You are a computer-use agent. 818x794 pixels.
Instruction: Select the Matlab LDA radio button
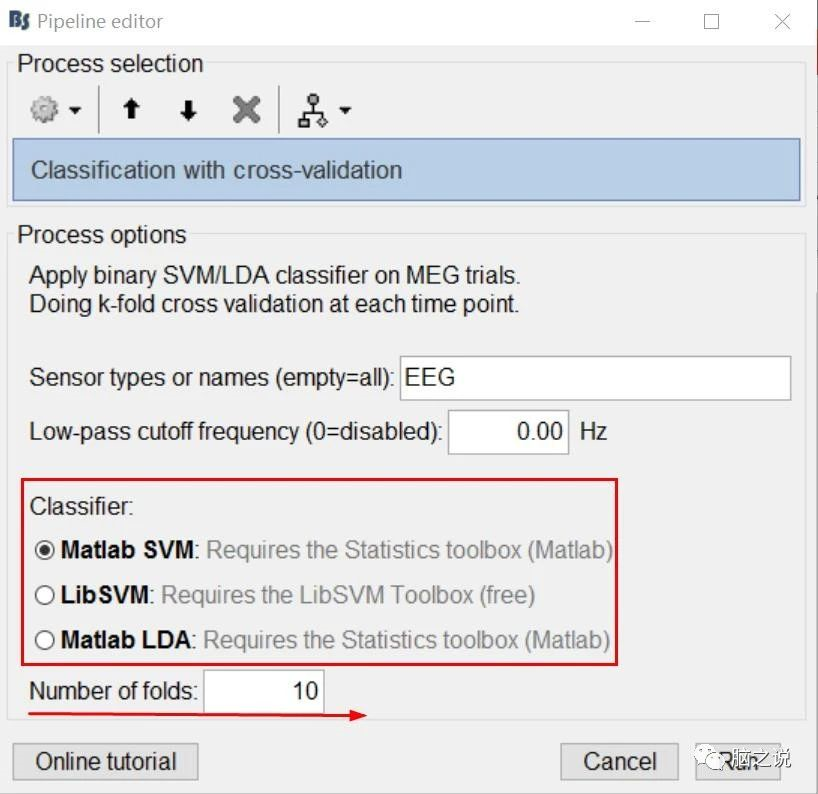(45, 640)
